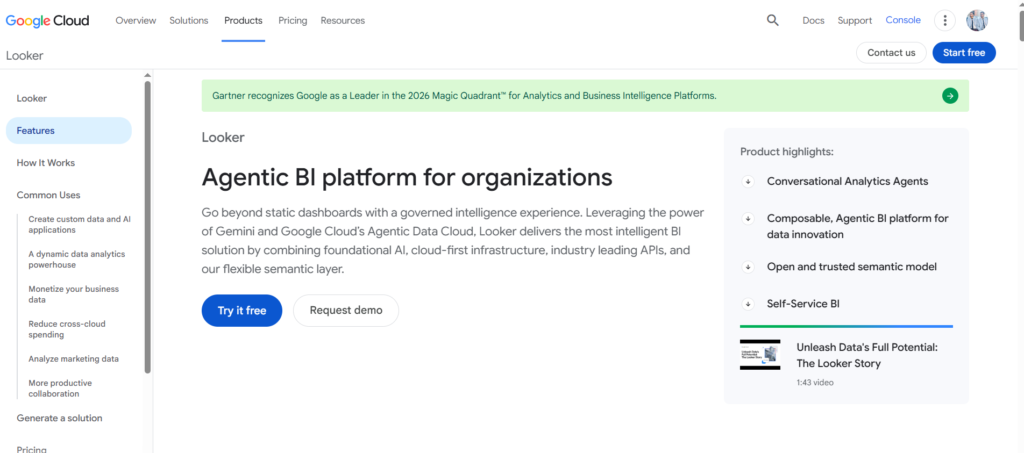Open Analyze marketing data link
Viewport: 1024px width, 453px height.
point(74,359)
